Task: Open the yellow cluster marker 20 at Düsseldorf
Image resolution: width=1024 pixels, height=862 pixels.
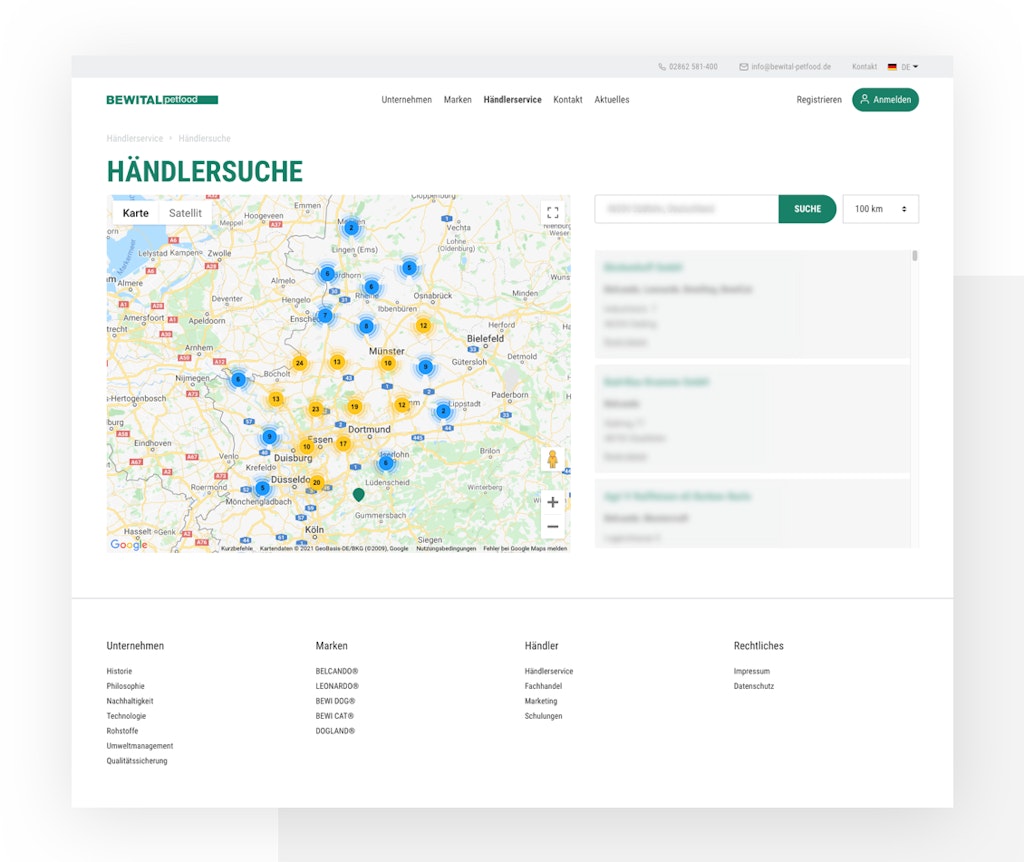Action: [316, 482]
